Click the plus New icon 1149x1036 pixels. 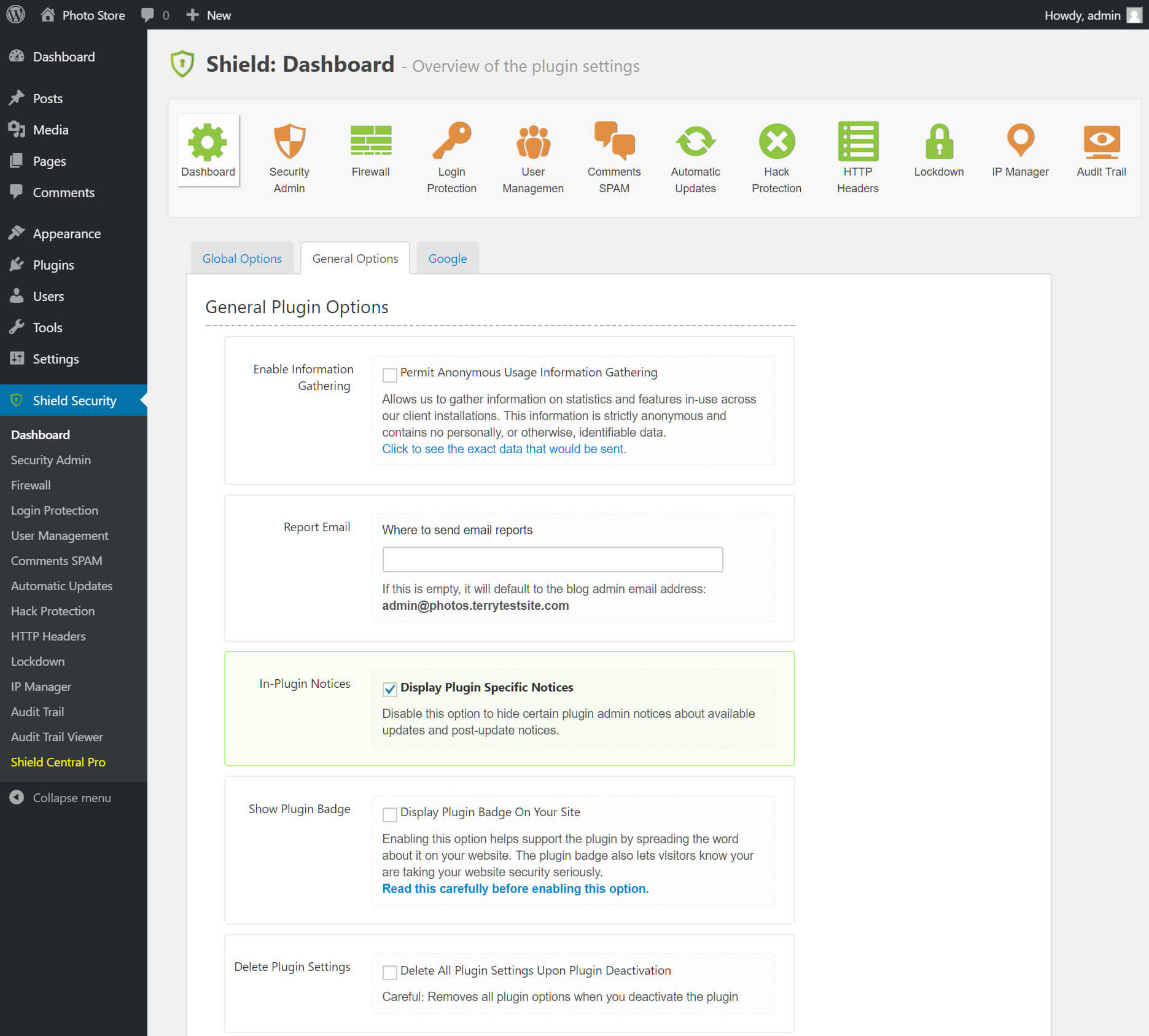[192, 15]
